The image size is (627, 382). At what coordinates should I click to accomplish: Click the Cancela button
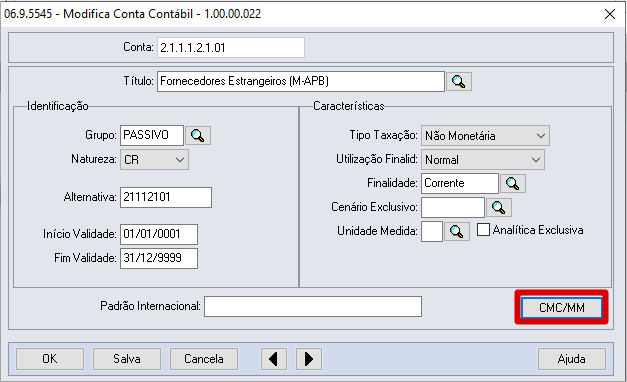204,359
